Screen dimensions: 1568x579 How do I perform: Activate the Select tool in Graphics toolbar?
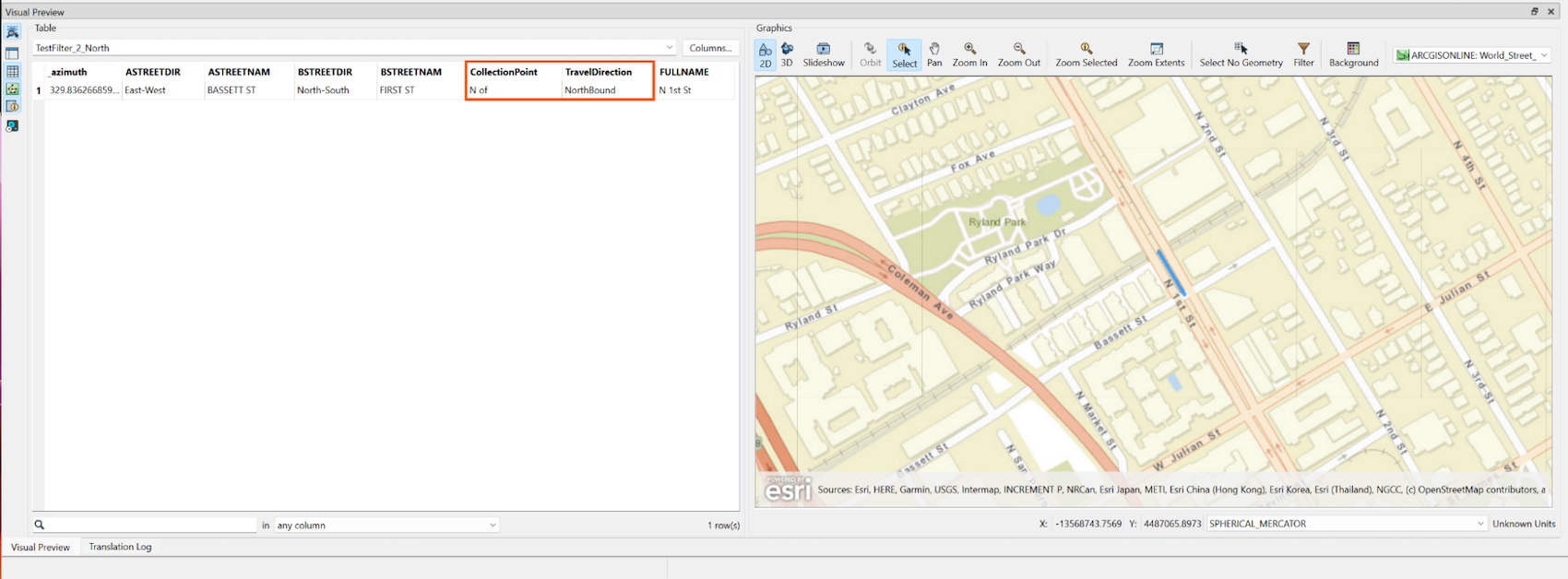click(x=904, y=55)
